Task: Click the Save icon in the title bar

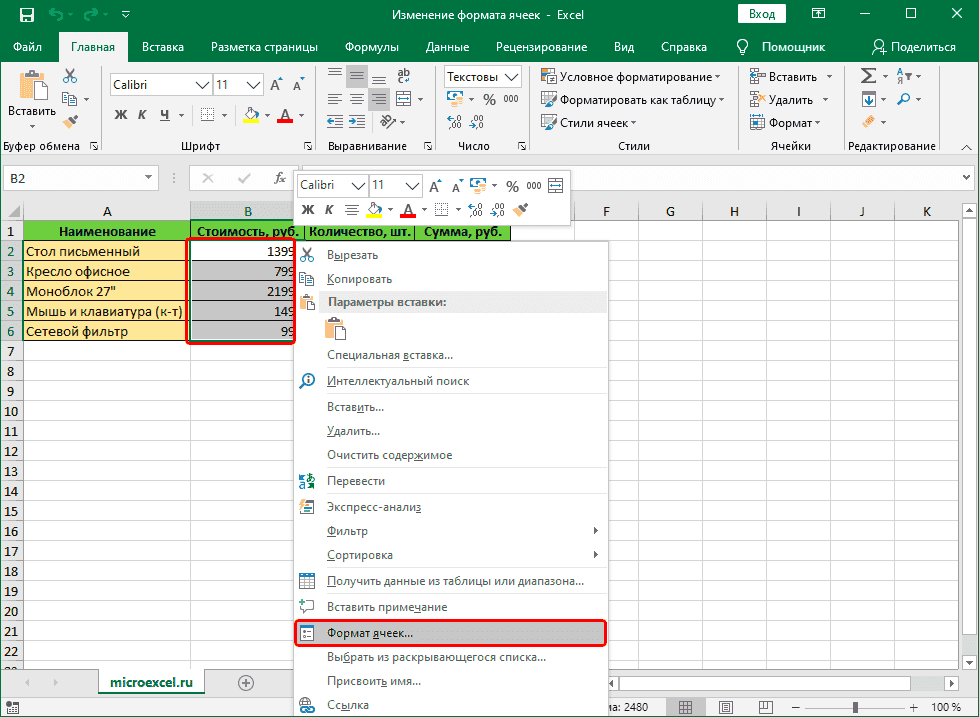Action: click(x=27, y=15)
